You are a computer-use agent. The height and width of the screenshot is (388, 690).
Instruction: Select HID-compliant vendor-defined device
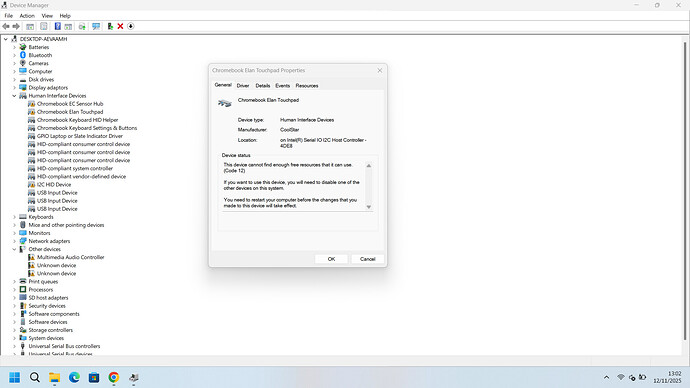tap(81, 176)
